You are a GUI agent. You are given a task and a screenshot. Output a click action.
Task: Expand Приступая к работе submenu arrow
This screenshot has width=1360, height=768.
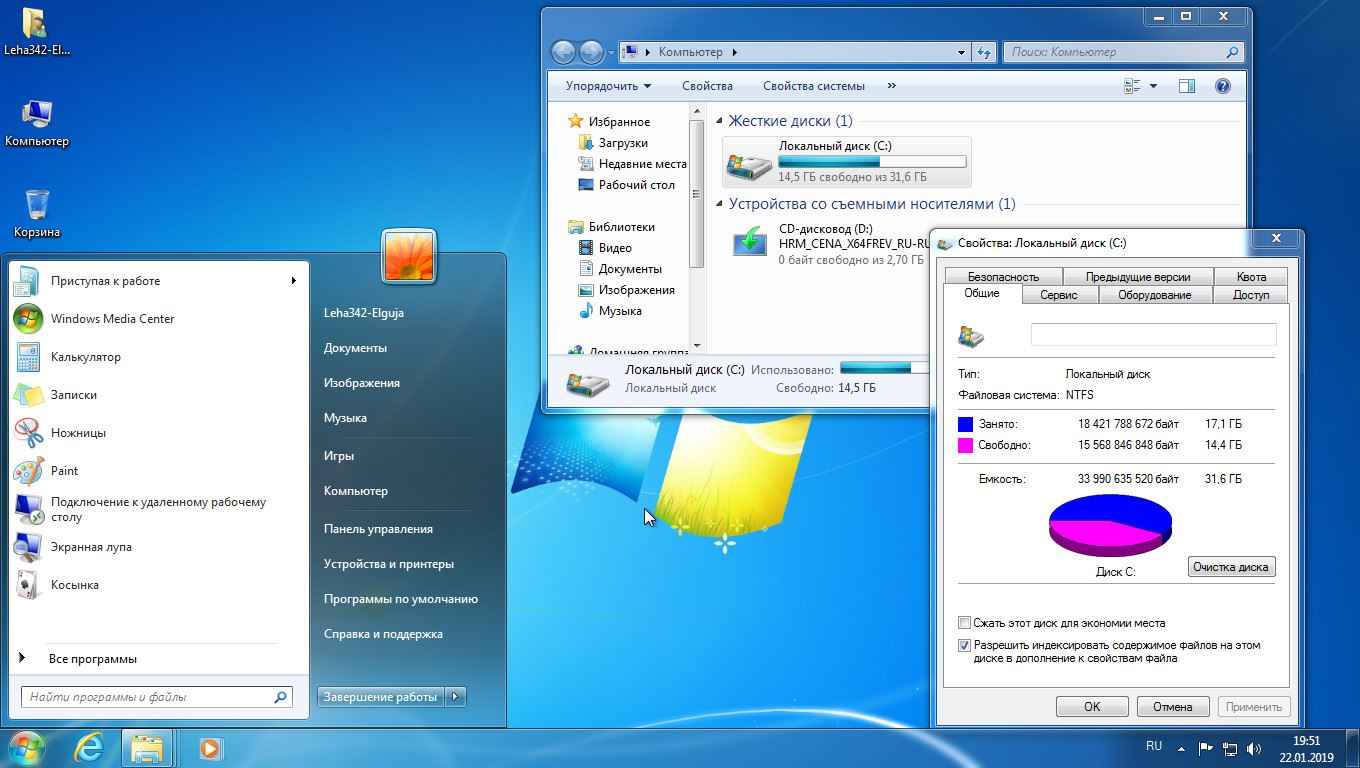click(x=293, y=281)
